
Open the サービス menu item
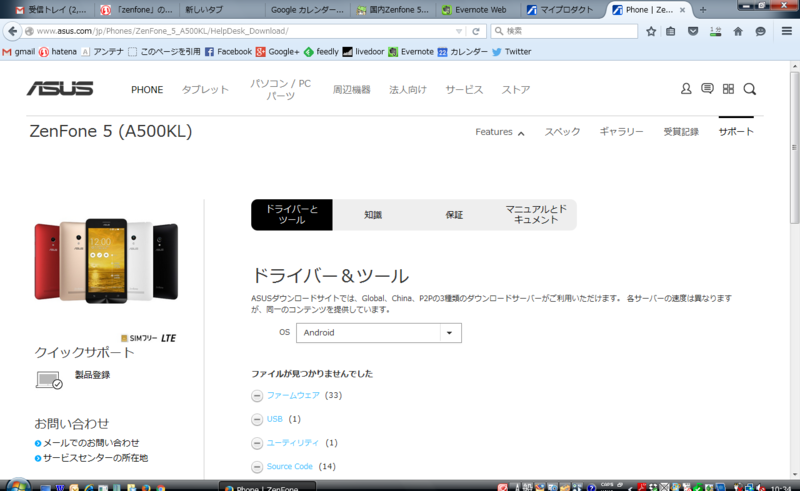tap(464, 90)
